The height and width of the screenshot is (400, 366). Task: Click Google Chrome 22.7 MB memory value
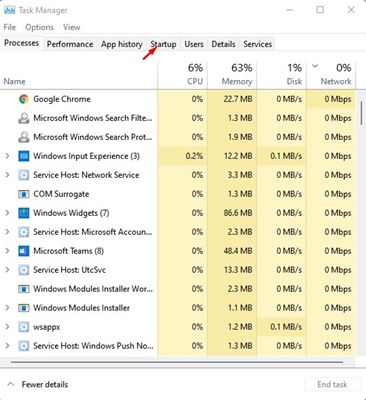238,99
